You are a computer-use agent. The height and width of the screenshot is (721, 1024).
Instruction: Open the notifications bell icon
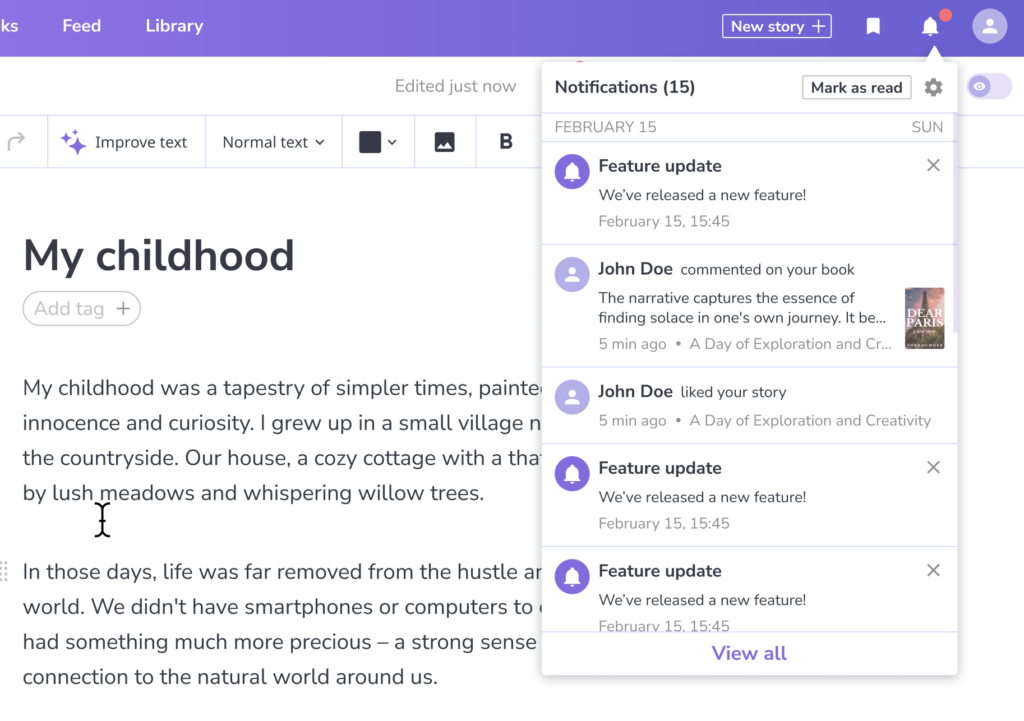click(x=930, y=26)
